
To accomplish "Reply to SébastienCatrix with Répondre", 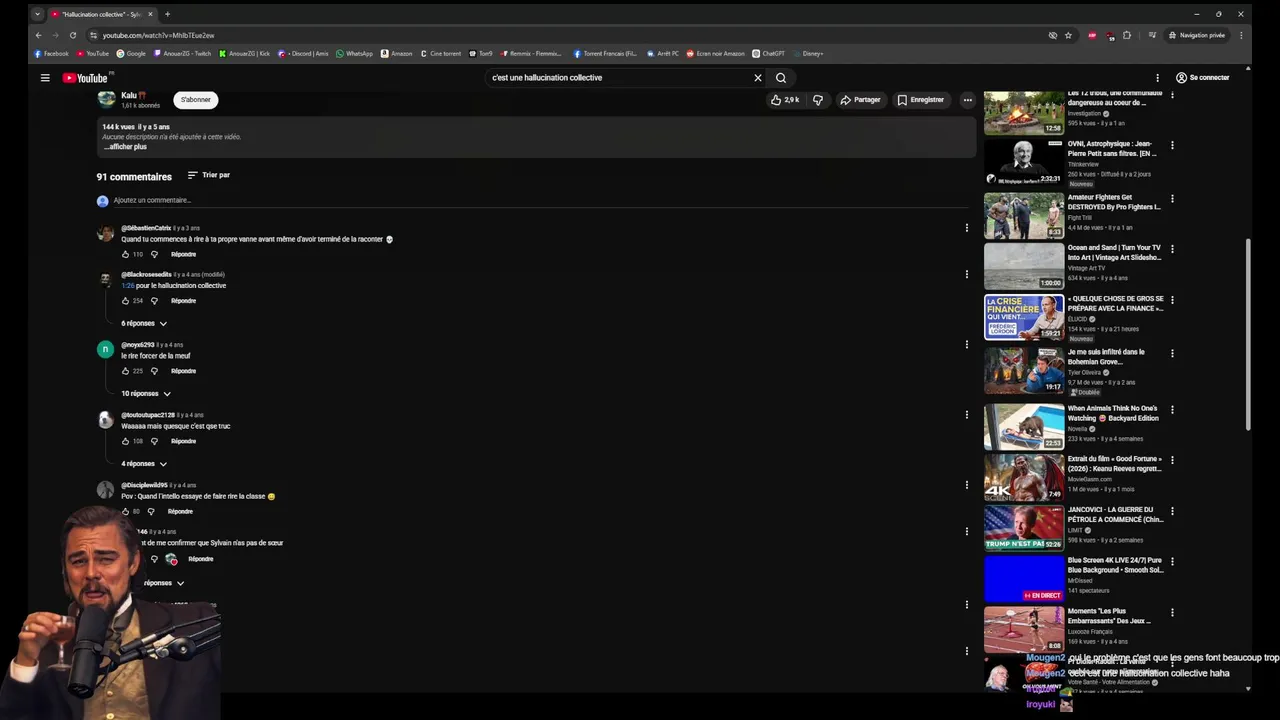I will 183,254.
